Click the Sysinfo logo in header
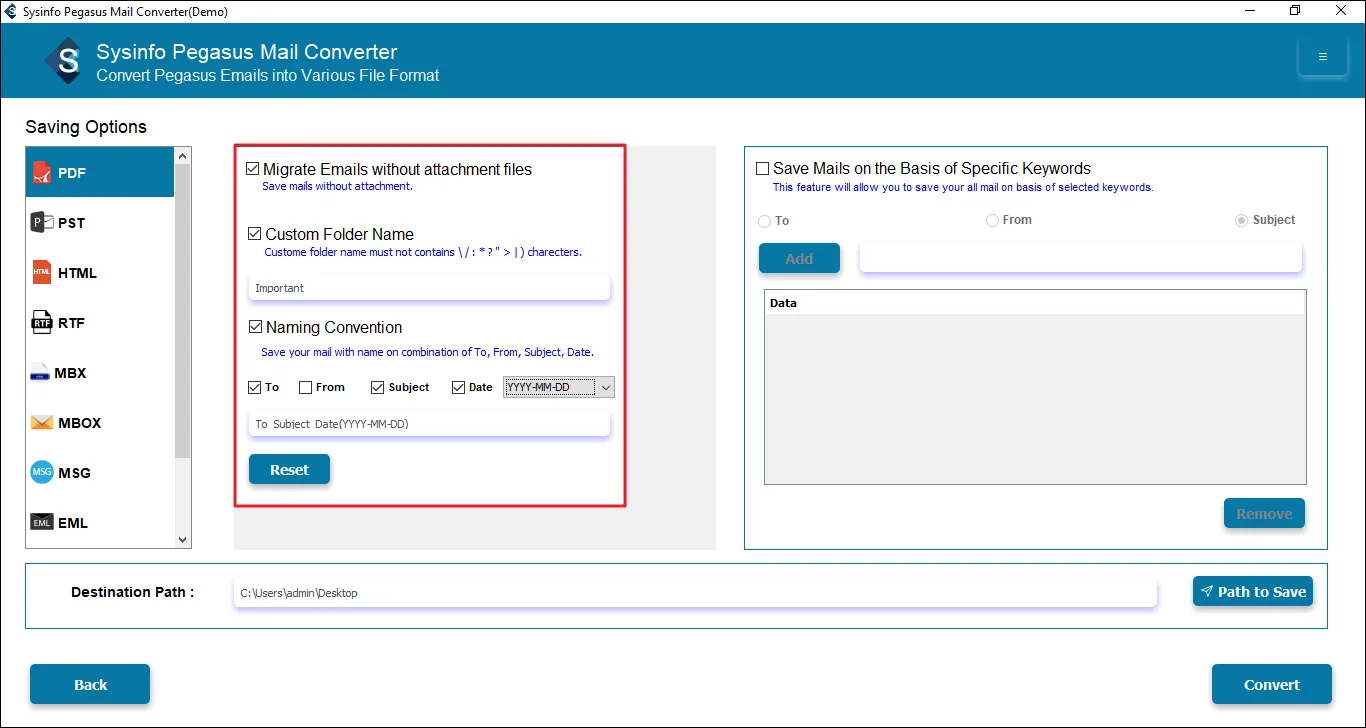 click(66, 61)
